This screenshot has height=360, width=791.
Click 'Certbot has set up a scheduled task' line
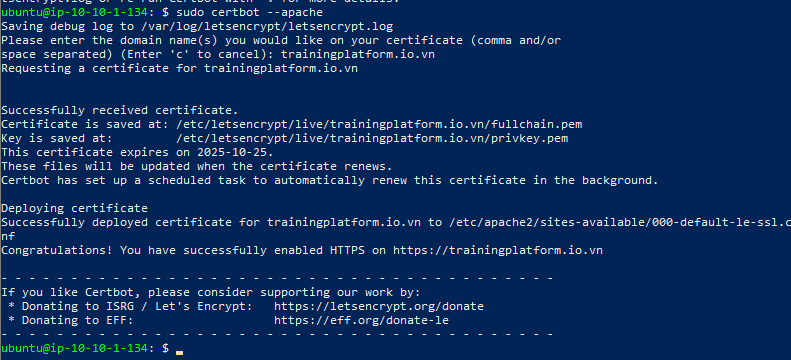tap(330, 180)
